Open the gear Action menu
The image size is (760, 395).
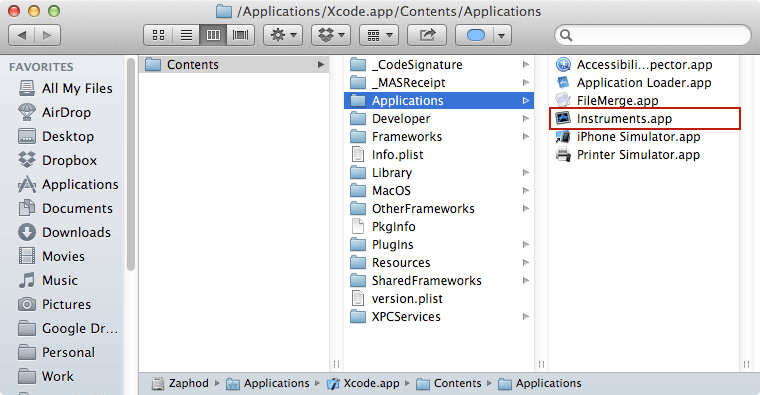tap(283, 35)
